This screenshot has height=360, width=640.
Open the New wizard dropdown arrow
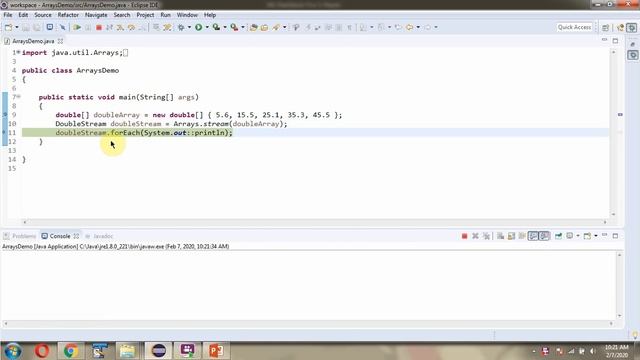[x=17, y=27]
